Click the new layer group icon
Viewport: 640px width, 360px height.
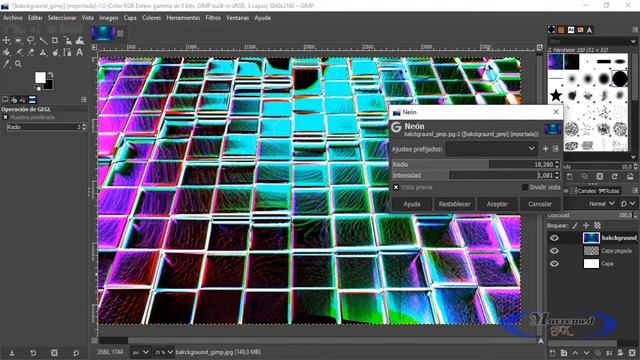coord(564,353)
